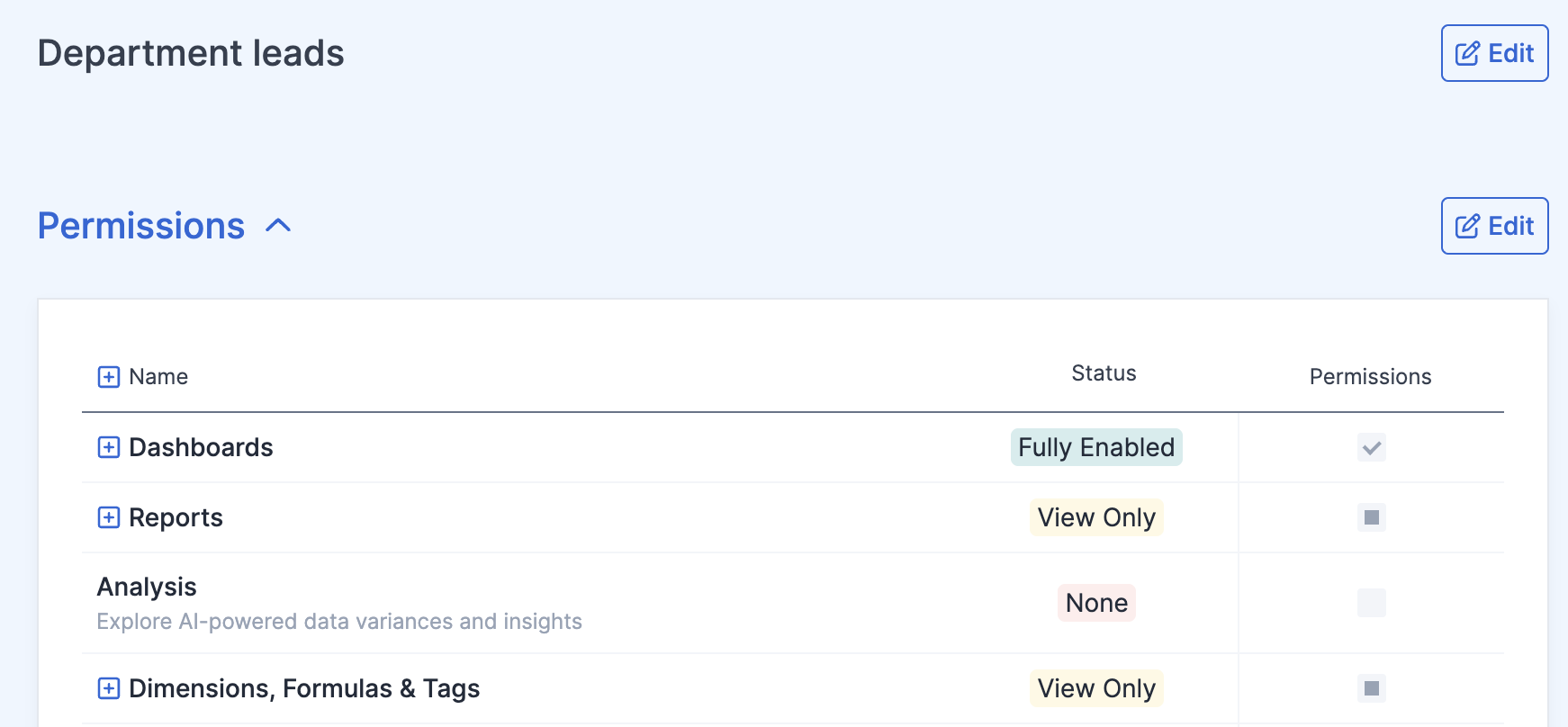
Task: Expand Dimensions, Formulas & Tags row
Action: pos(109,688)
